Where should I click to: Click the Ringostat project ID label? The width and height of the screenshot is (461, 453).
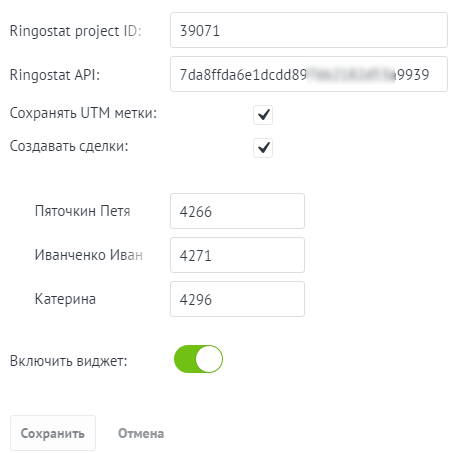tap(76, 31)
